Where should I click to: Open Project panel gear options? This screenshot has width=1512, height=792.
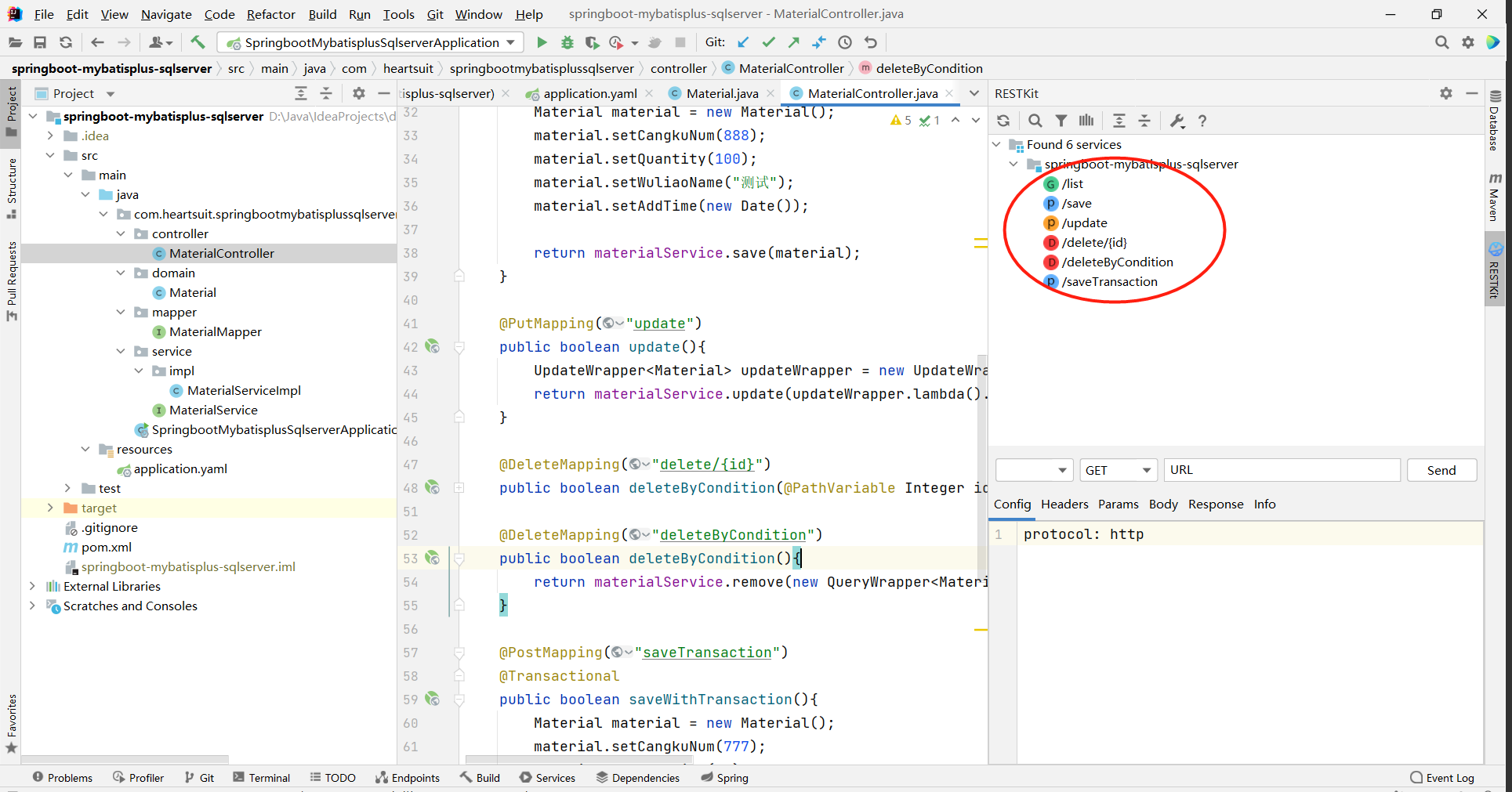(358, 93)
